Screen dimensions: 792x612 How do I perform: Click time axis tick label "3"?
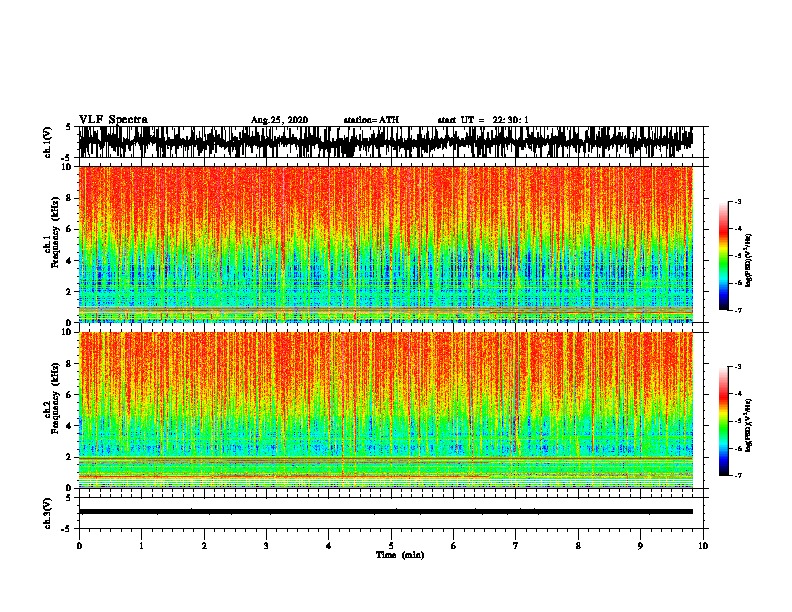point(266,546)
